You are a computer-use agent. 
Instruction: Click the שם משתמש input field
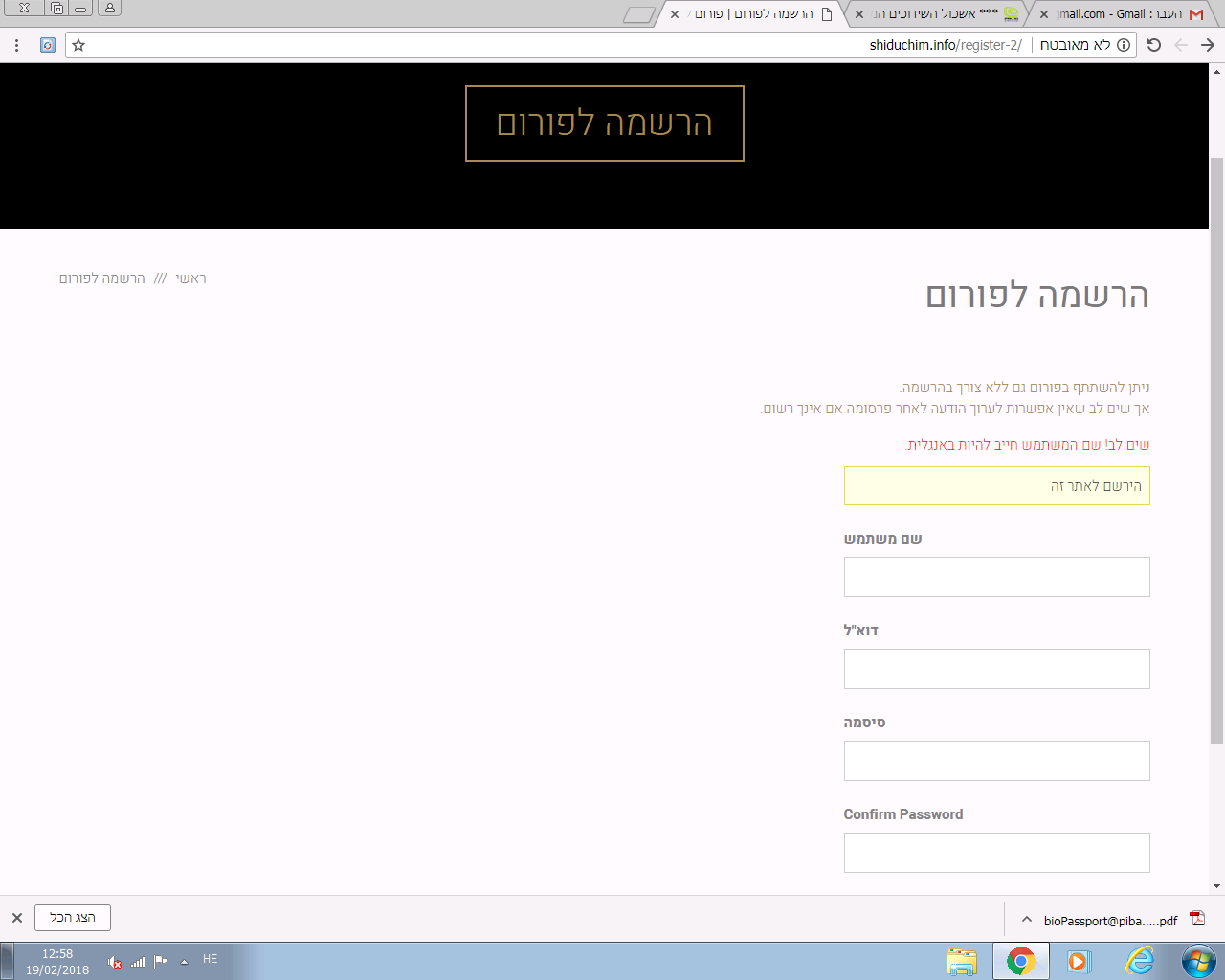coord(997,577)
